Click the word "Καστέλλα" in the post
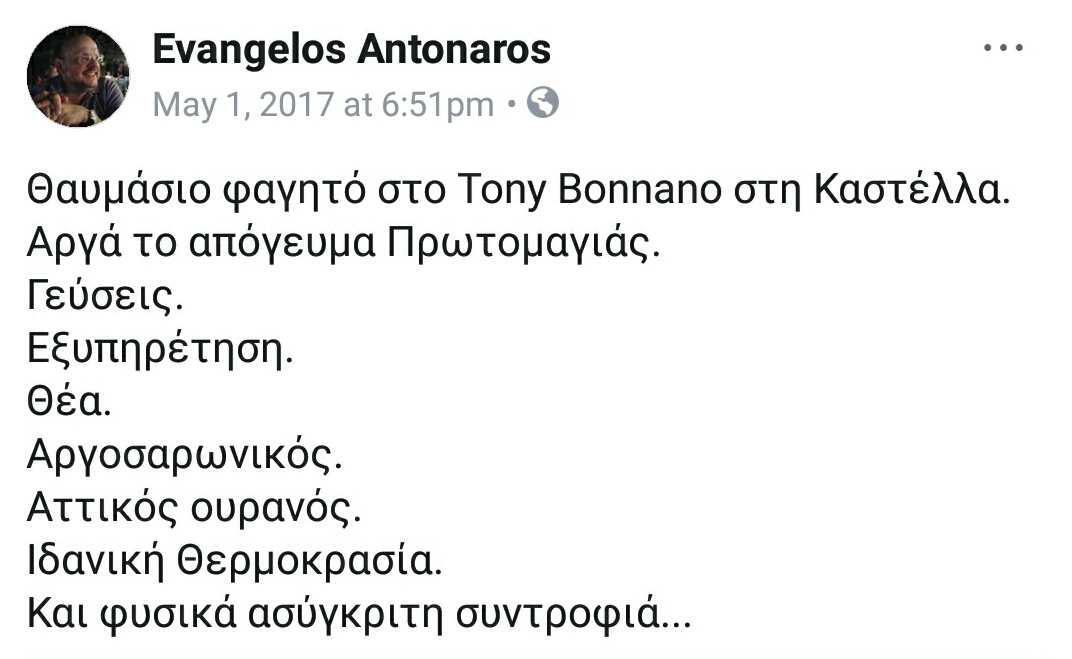The height and width of the screenshot is (659, 1072). 913,192
